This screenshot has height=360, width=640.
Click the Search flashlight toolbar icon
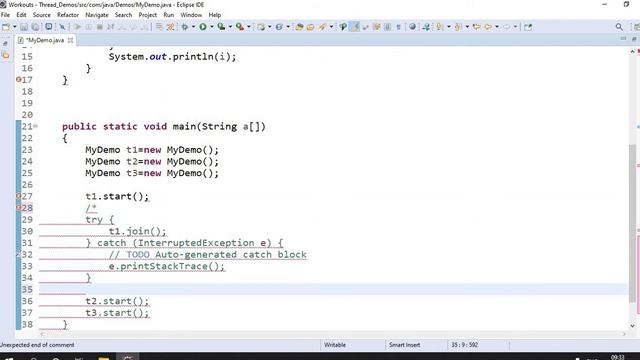pyautogui.click(x=322, y=27)
